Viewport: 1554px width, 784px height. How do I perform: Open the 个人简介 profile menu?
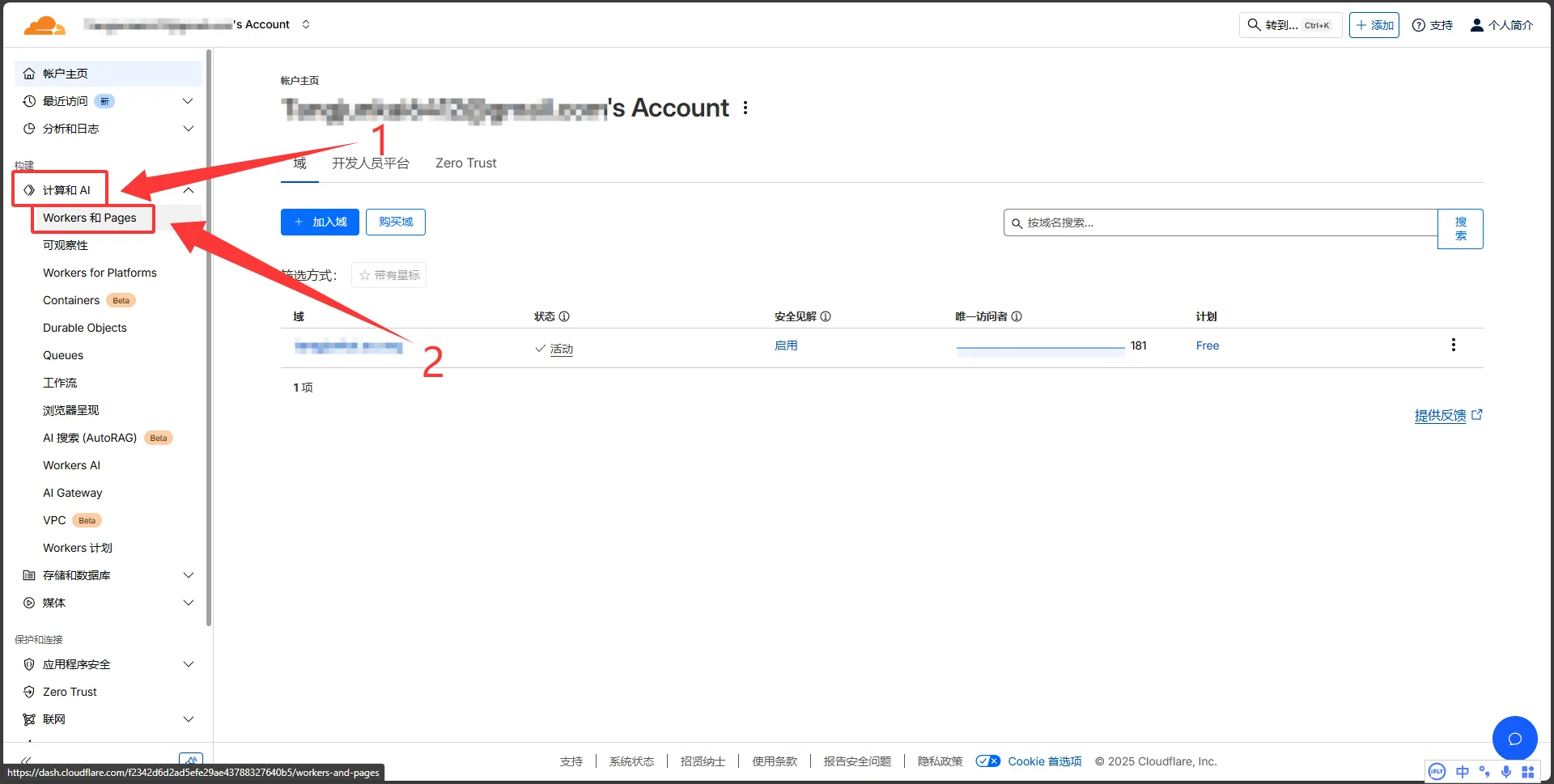coord(1501,25)
